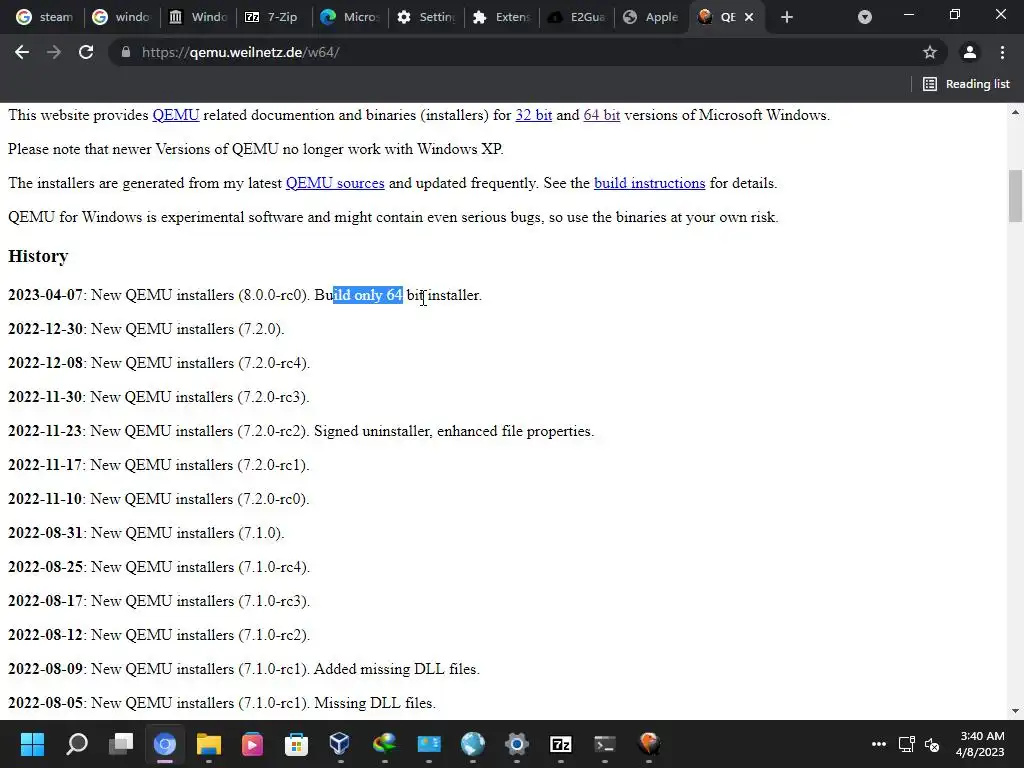Viewport: 1024px width, 768px height.
Task: Click the 2022-12-30 entry text
Action: 146,329
